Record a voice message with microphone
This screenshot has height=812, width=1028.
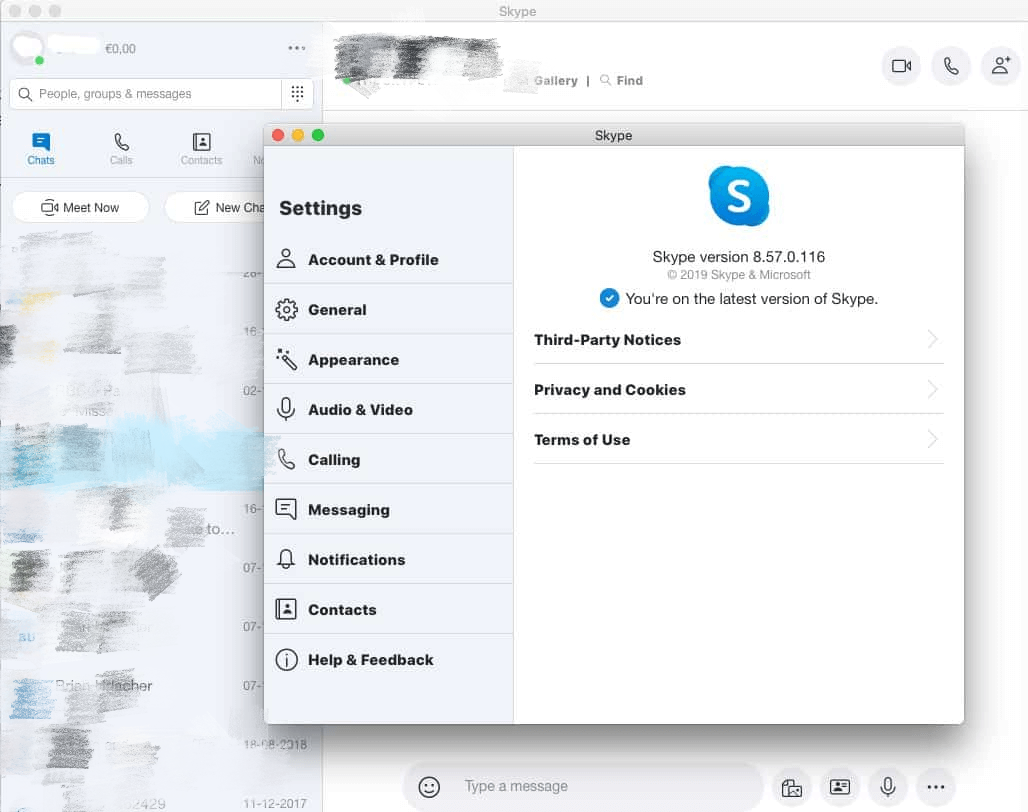pos(888,786)
